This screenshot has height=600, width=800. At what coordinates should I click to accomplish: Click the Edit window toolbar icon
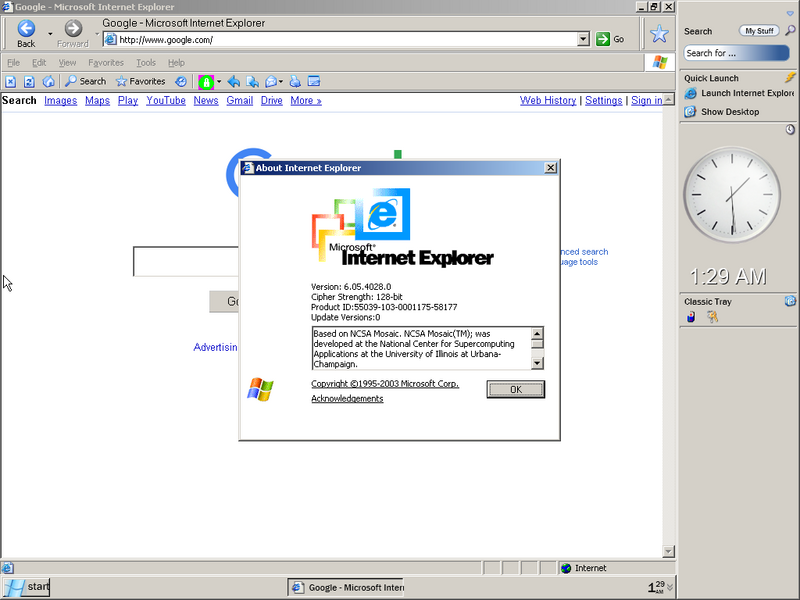coord(314,82)
